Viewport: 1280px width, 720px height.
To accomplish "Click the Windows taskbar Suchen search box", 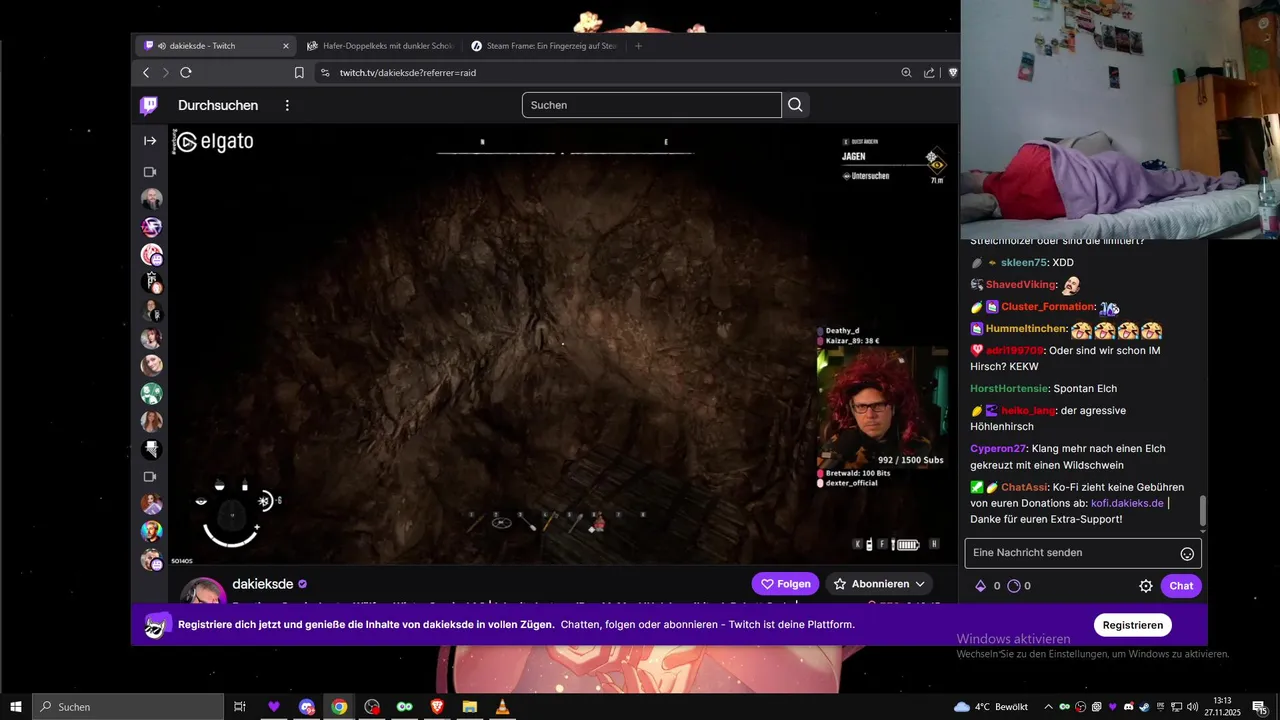I will click(x=128, y=707).
